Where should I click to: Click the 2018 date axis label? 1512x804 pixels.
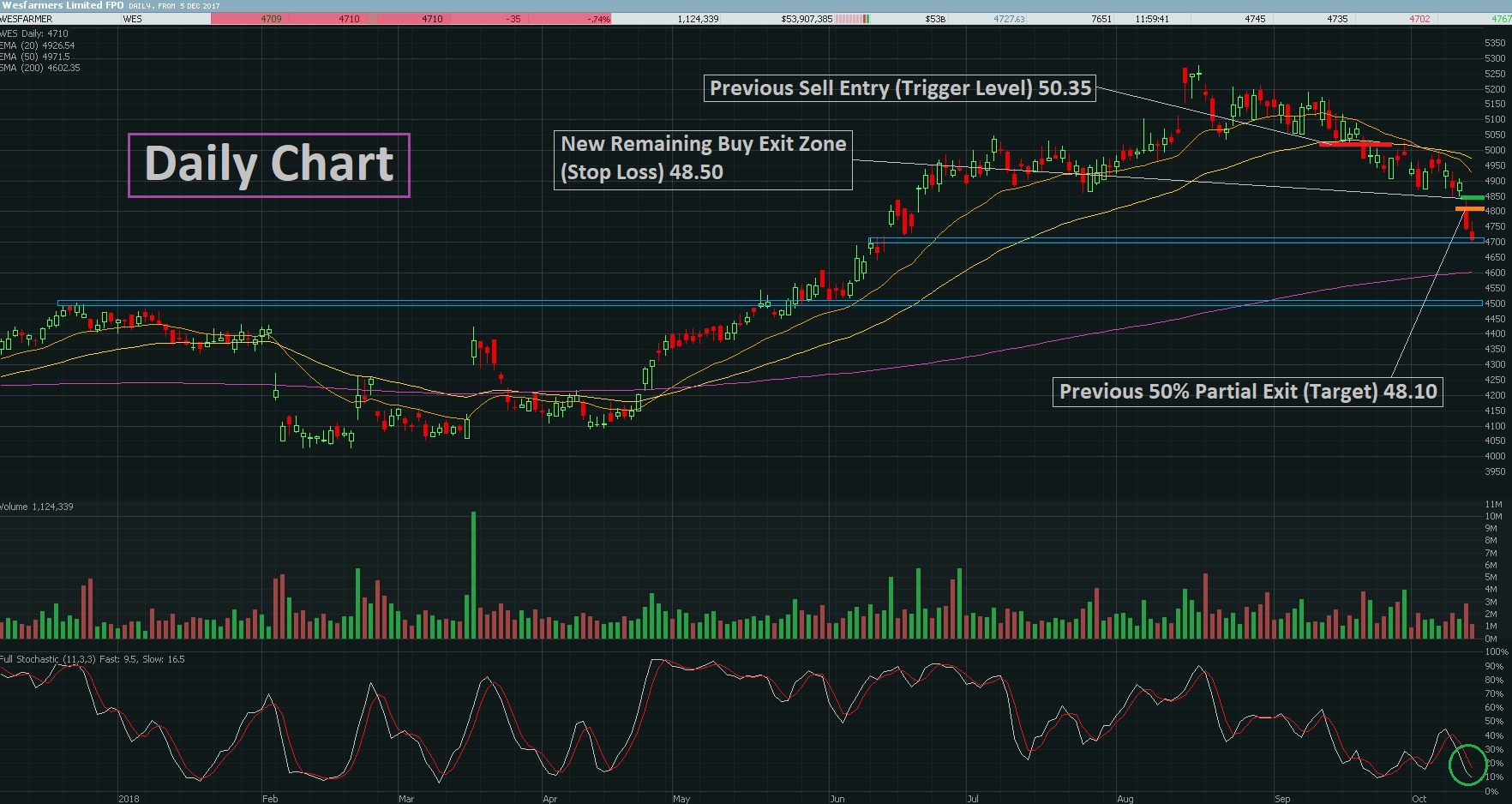pyautogui.click(x=129, y=799)
